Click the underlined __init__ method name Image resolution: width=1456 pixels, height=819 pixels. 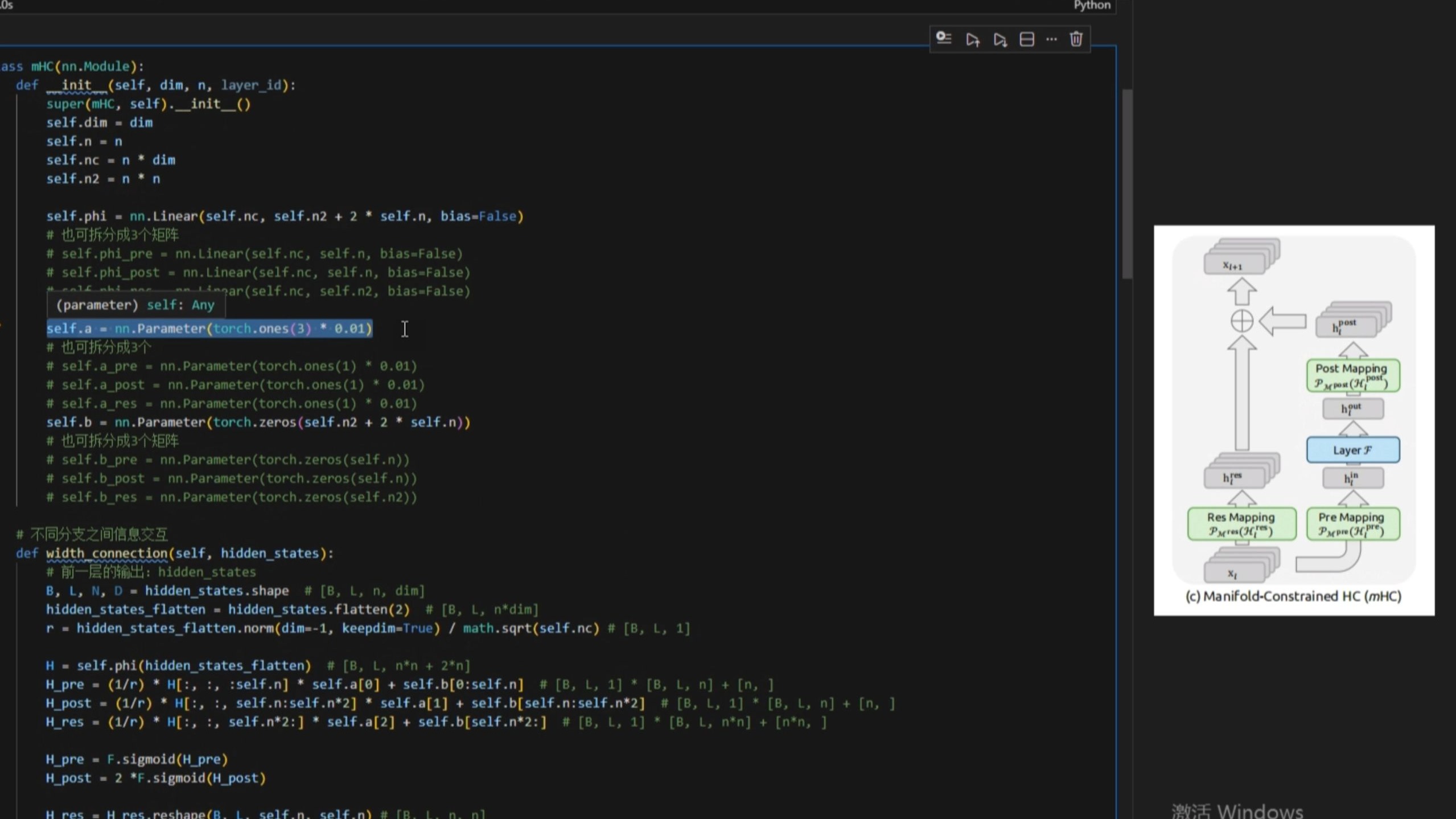point(76,85)
